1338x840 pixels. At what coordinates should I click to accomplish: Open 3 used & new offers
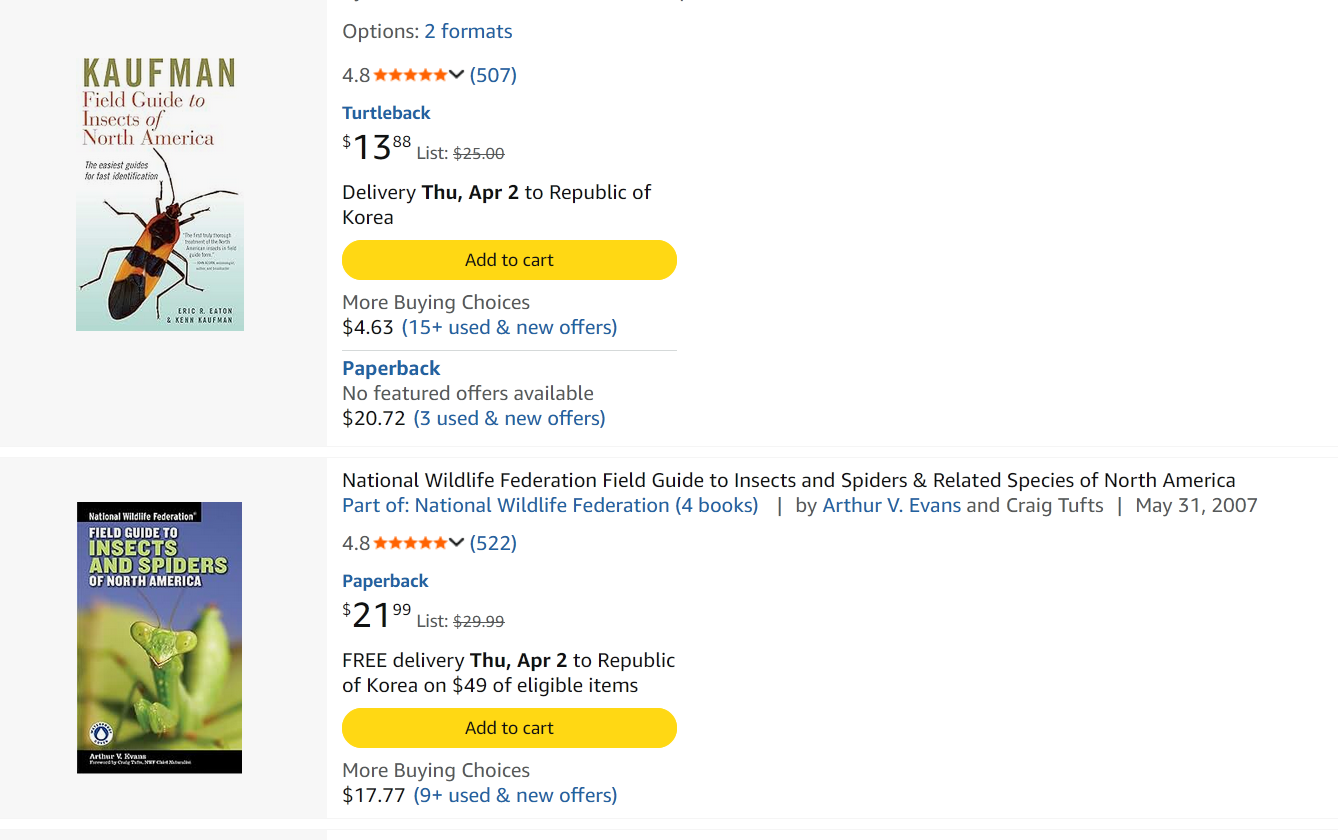[x=509, y=418]
